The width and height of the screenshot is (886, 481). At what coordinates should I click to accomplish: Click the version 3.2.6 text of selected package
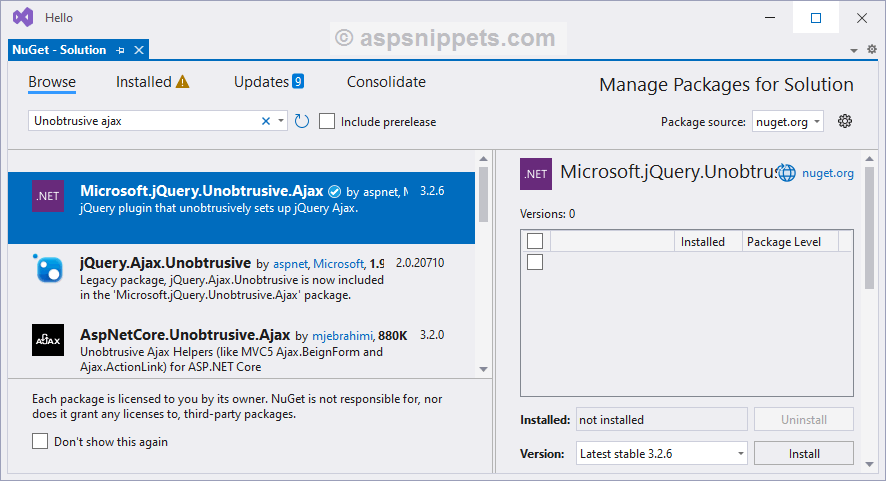point(432,191)
